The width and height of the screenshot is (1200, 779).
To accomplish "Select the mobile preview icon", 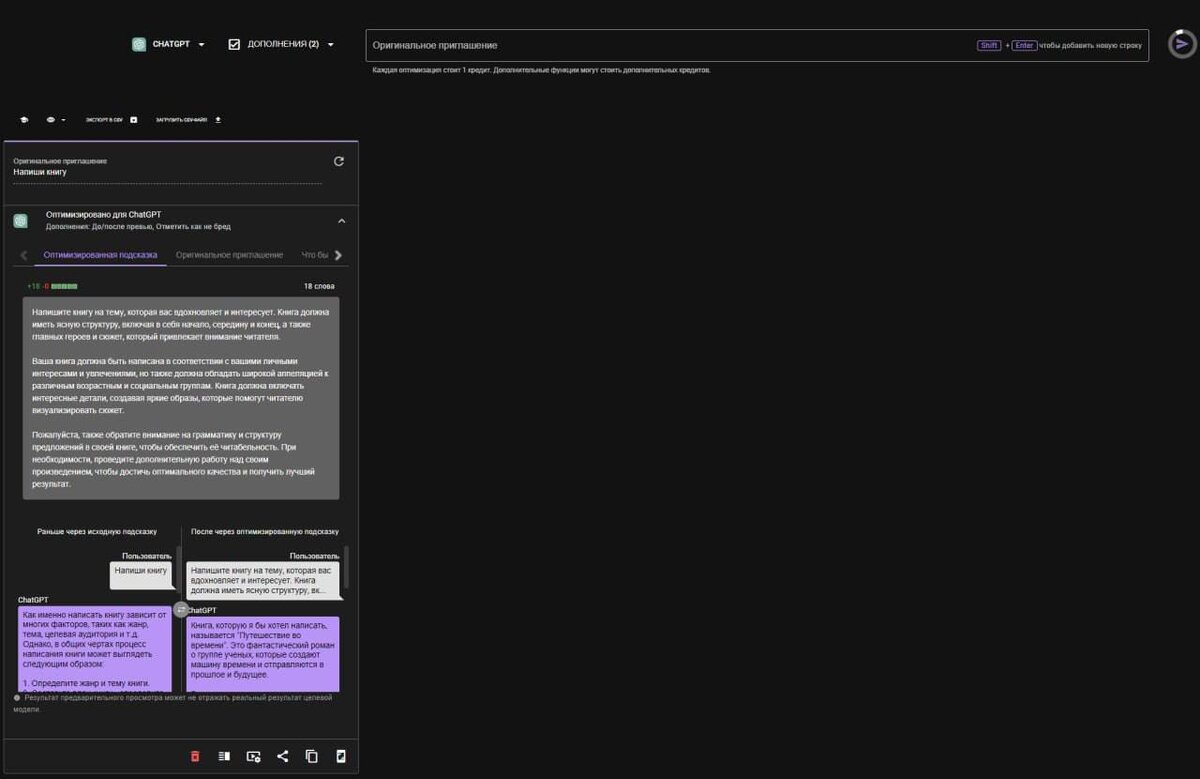I will point(340,757).
